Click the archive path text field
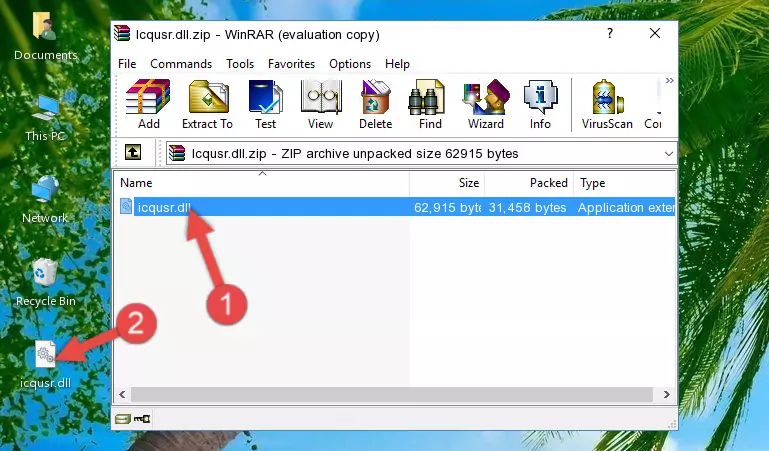The image size is (769, 451). click(x=421, y=153)
